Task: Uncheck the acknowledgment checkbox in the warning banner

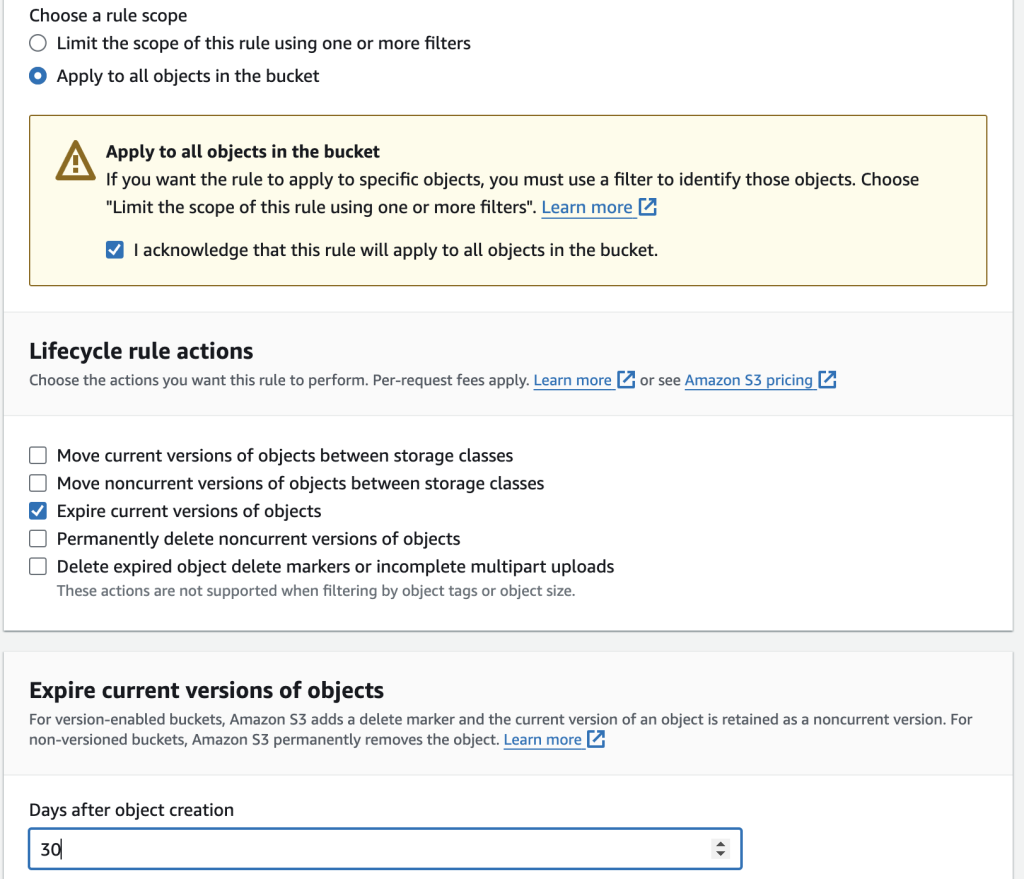Action: tap(113, 249)
